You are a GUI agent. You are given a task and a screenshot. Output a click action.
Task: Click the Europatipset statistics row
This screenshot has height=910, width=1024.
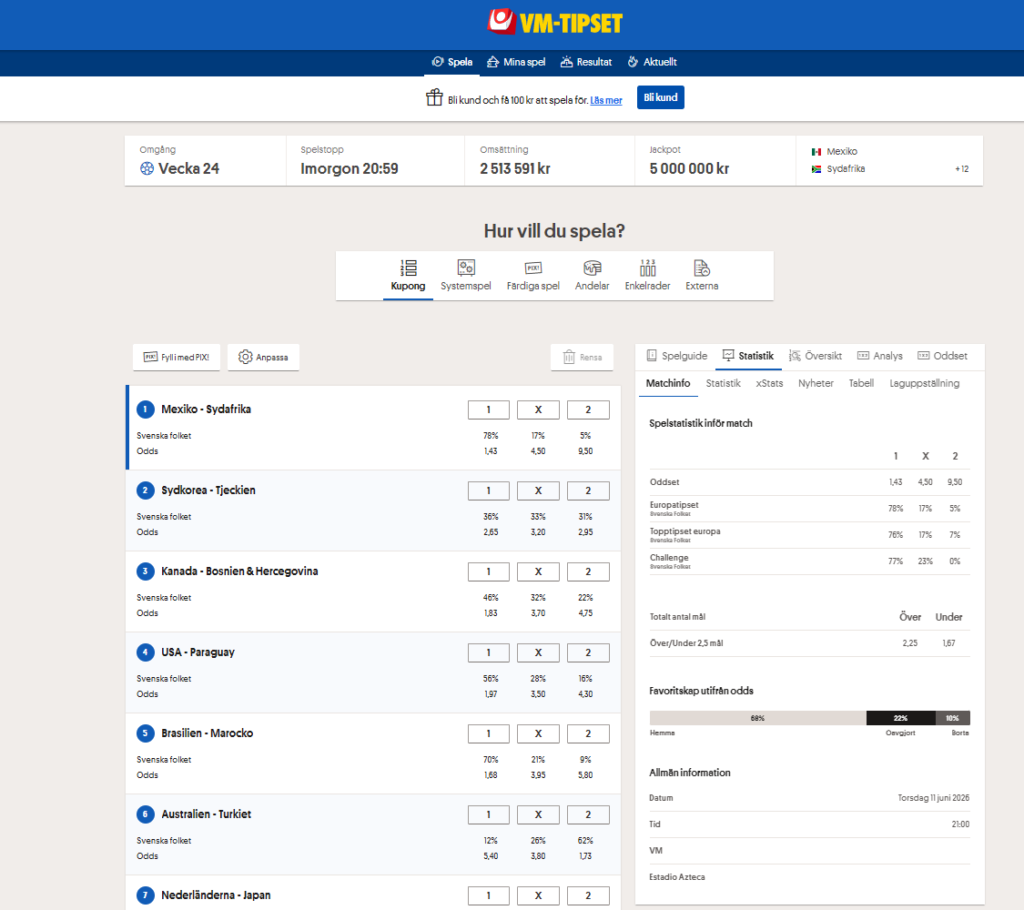809,508
